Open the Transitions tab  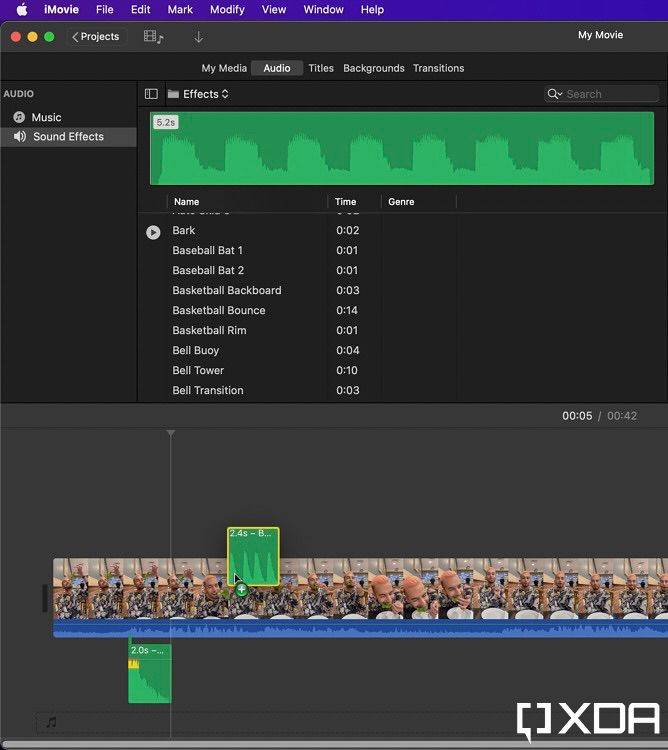tap(438, 68)
